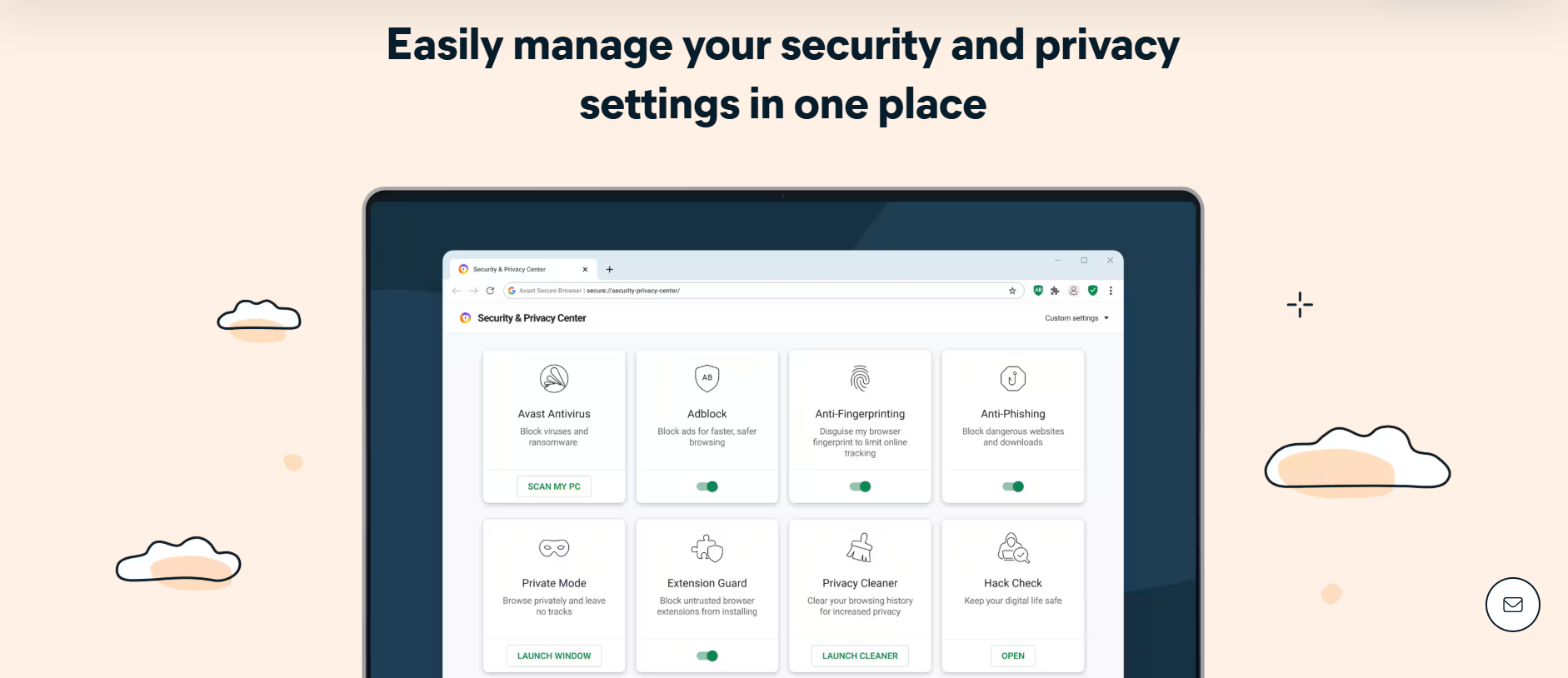This screenshot has width=1568, height=678.
Task: Click the 'Anti-Fingerprinting' card title
Action: [x=860, y=414]
